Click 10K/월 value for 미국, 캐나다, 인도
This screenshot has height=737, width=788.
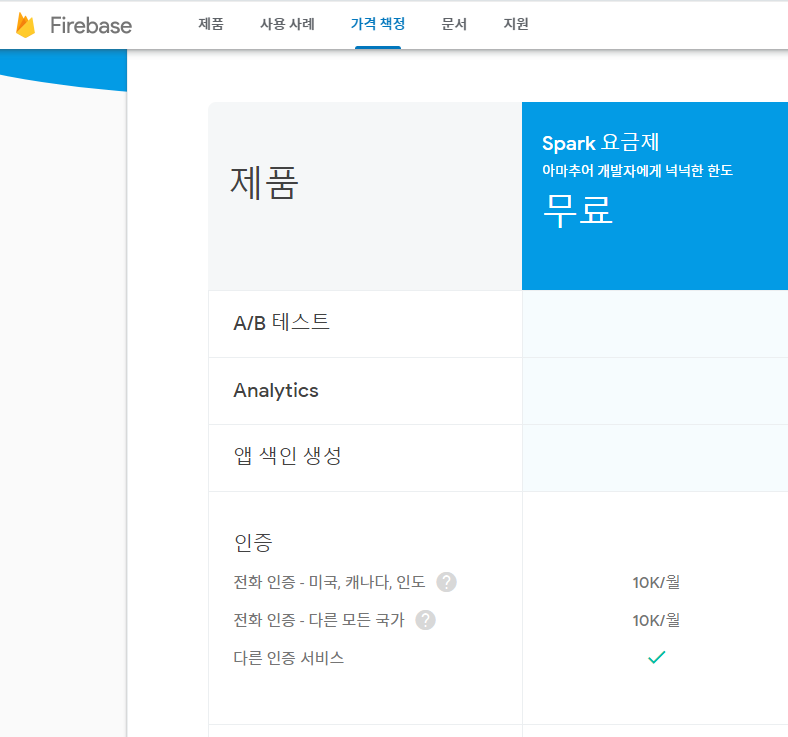[x=656, y=582]
